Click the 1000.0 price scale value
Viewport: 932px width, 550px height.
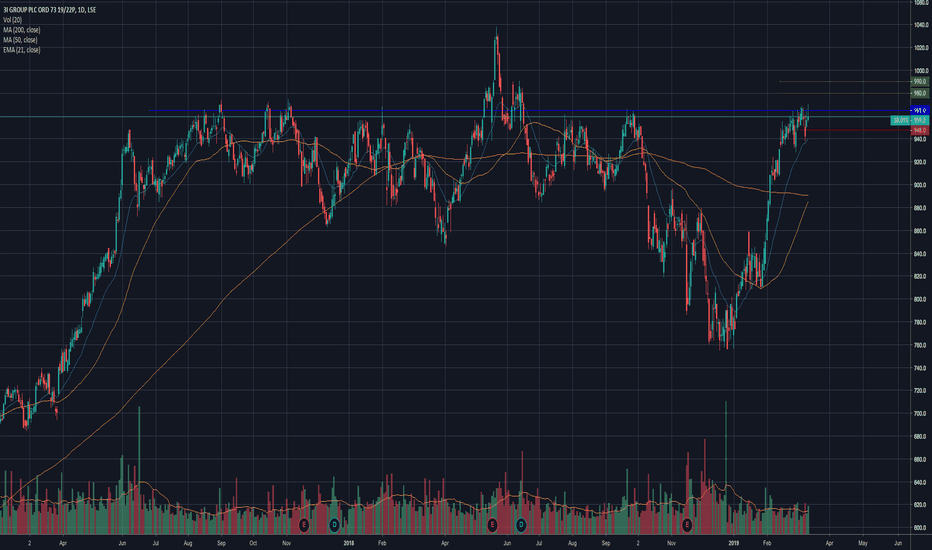(x=920, y=71)
